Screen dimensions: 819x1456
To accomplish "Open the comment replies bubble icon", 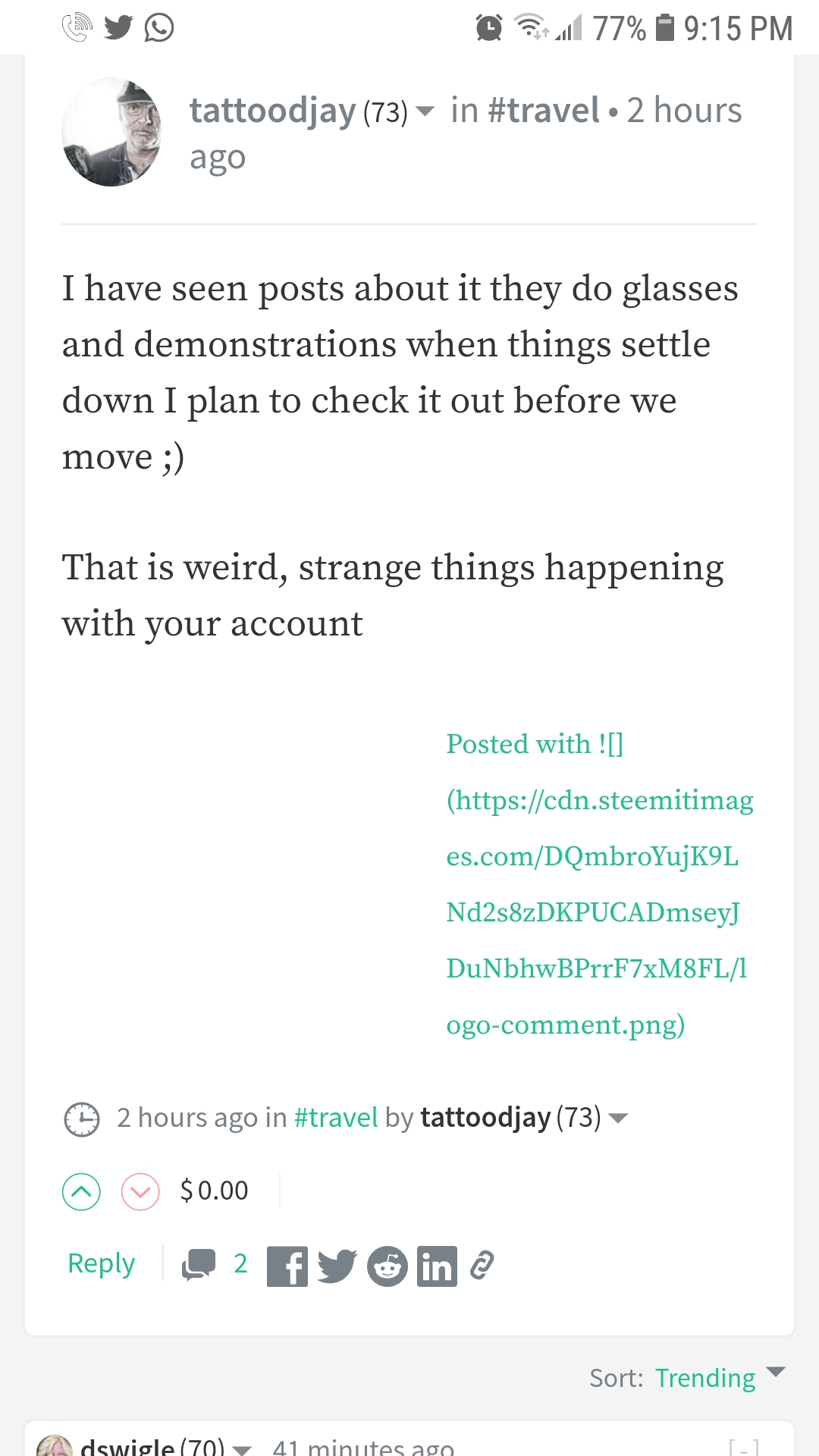I will tap(199, 1265).
